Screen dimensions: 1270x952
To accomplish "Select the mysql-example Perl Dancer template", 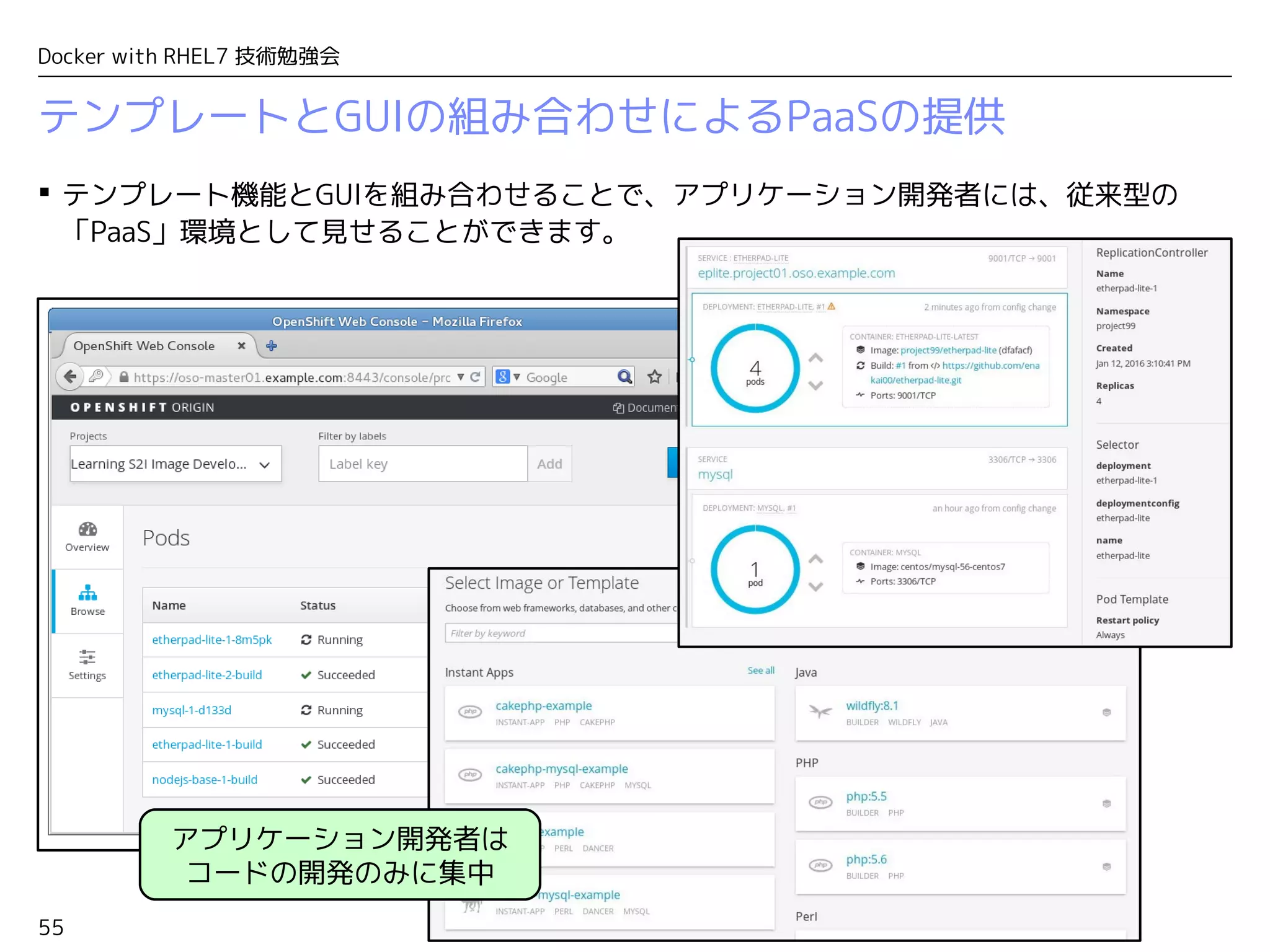I will [579, 895].
